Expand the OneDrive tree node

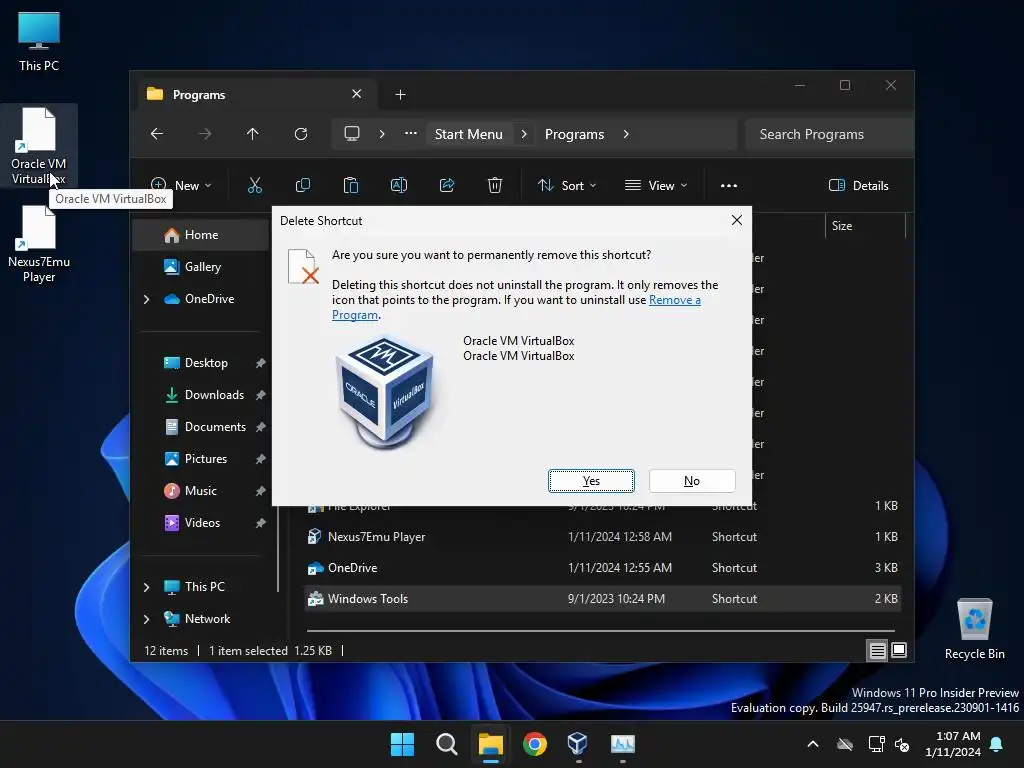click(146, 299)
